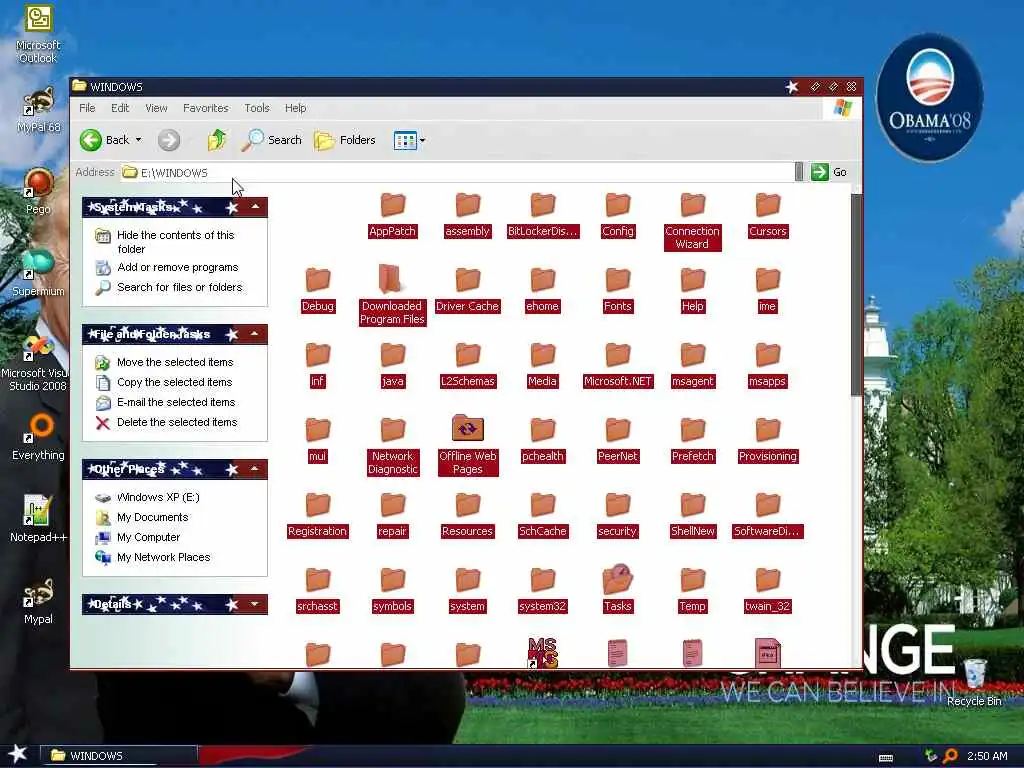
Task: Select the system32 folder icon
Action: pos(543,580)
